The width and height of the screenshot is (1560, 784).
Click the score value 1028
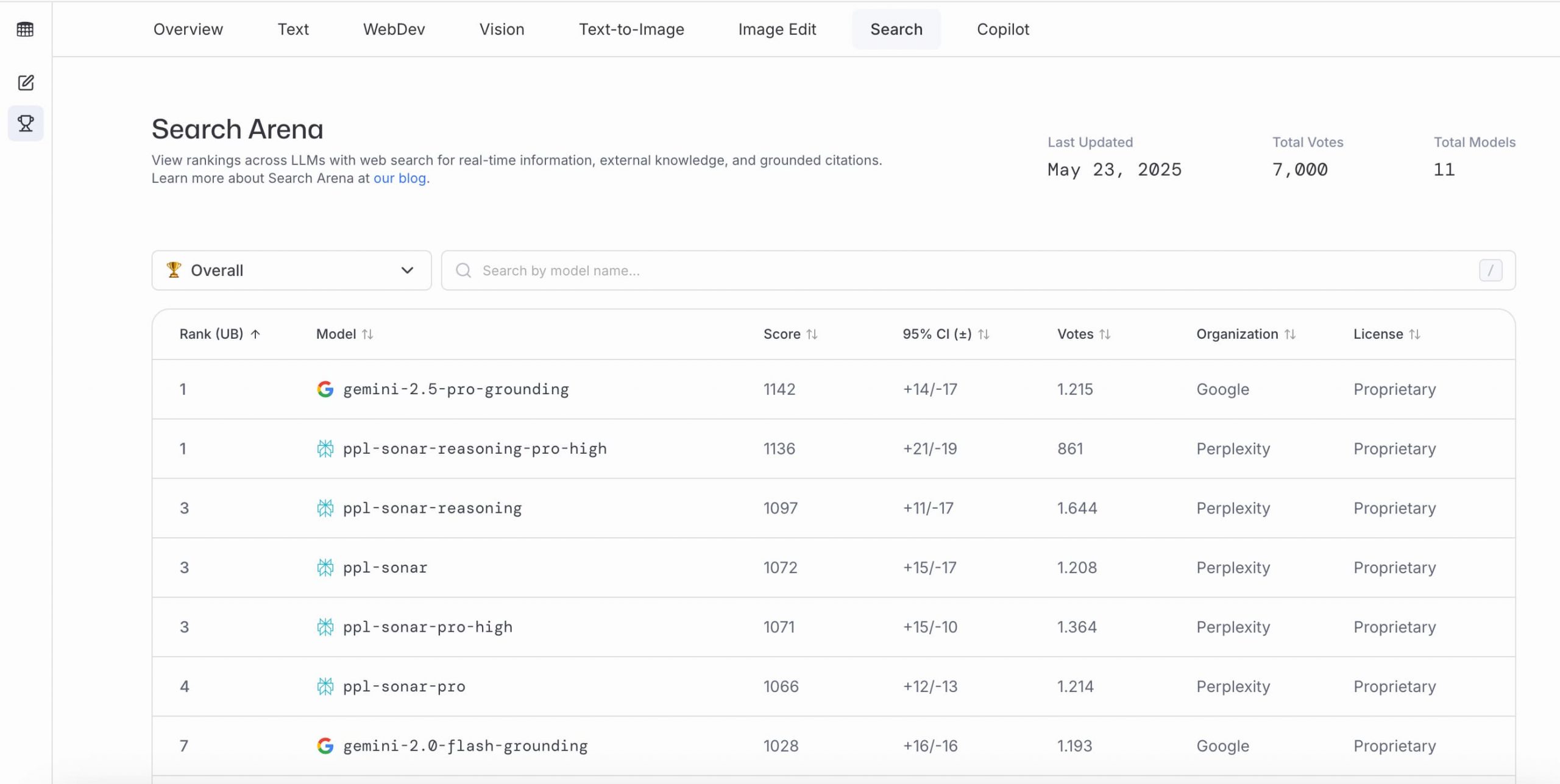[781, 746]
